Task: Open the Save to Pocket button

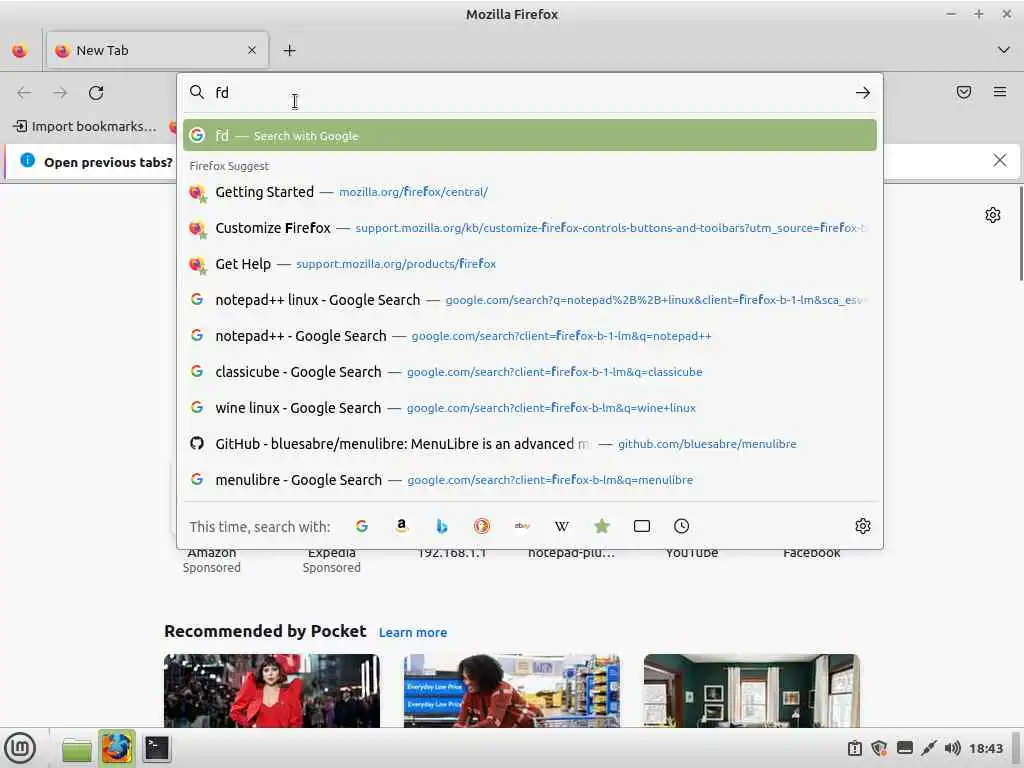Action: 964,92
